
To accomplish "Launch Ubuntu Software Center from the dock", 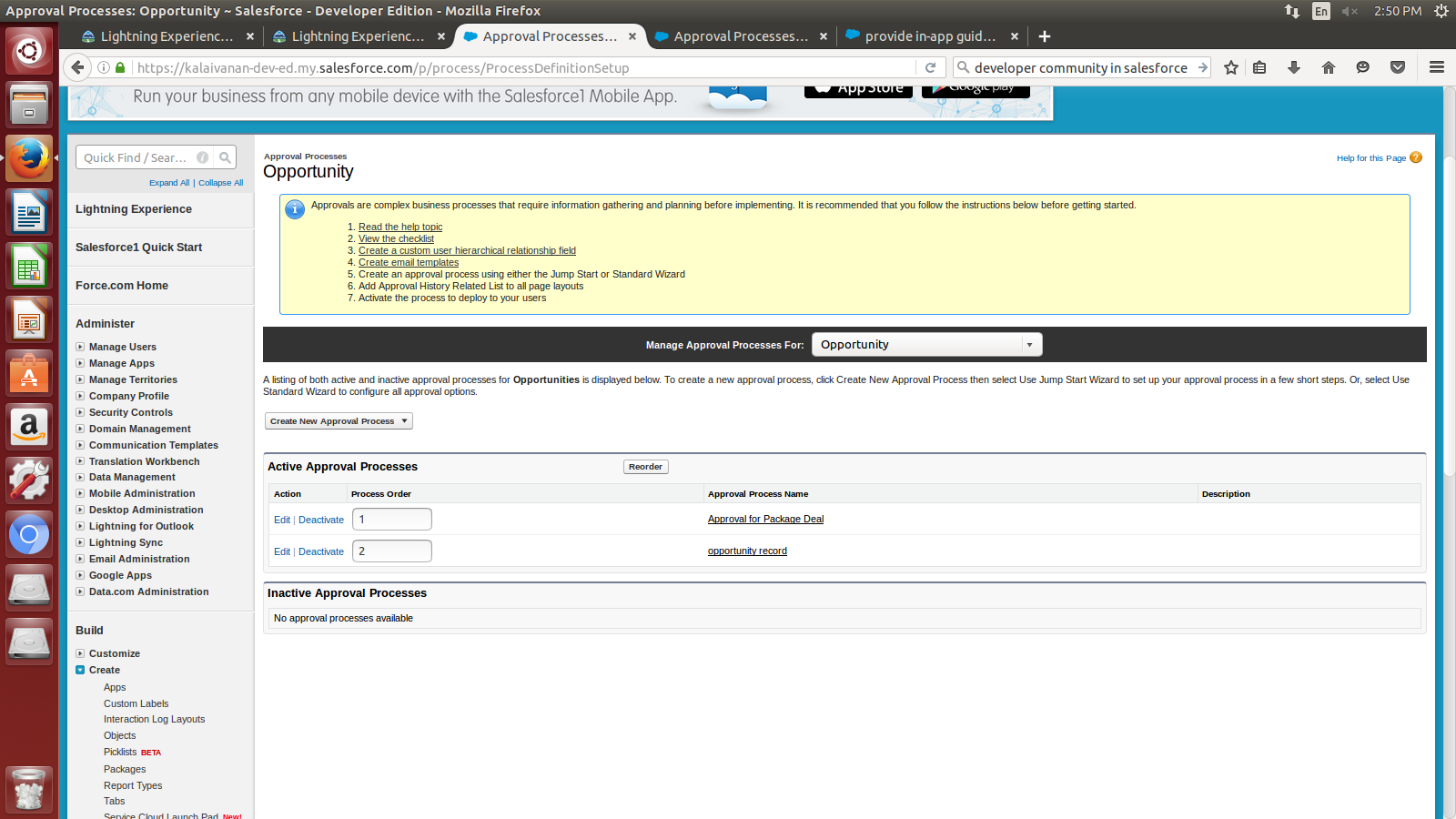I will point(29,373).
